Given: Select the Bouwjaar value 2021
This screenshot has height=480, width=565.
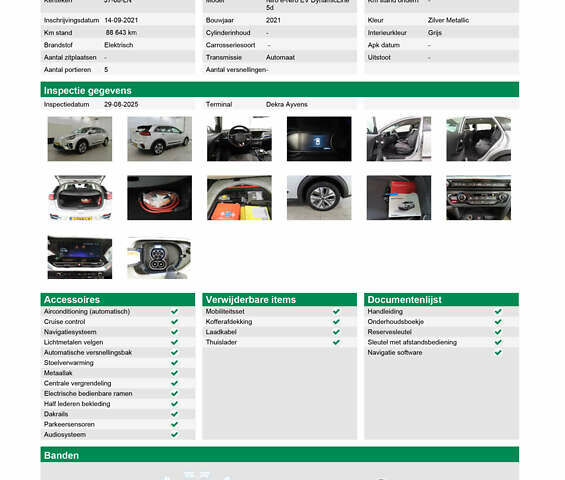Looking at the screenshot, I should click(273, 20).
